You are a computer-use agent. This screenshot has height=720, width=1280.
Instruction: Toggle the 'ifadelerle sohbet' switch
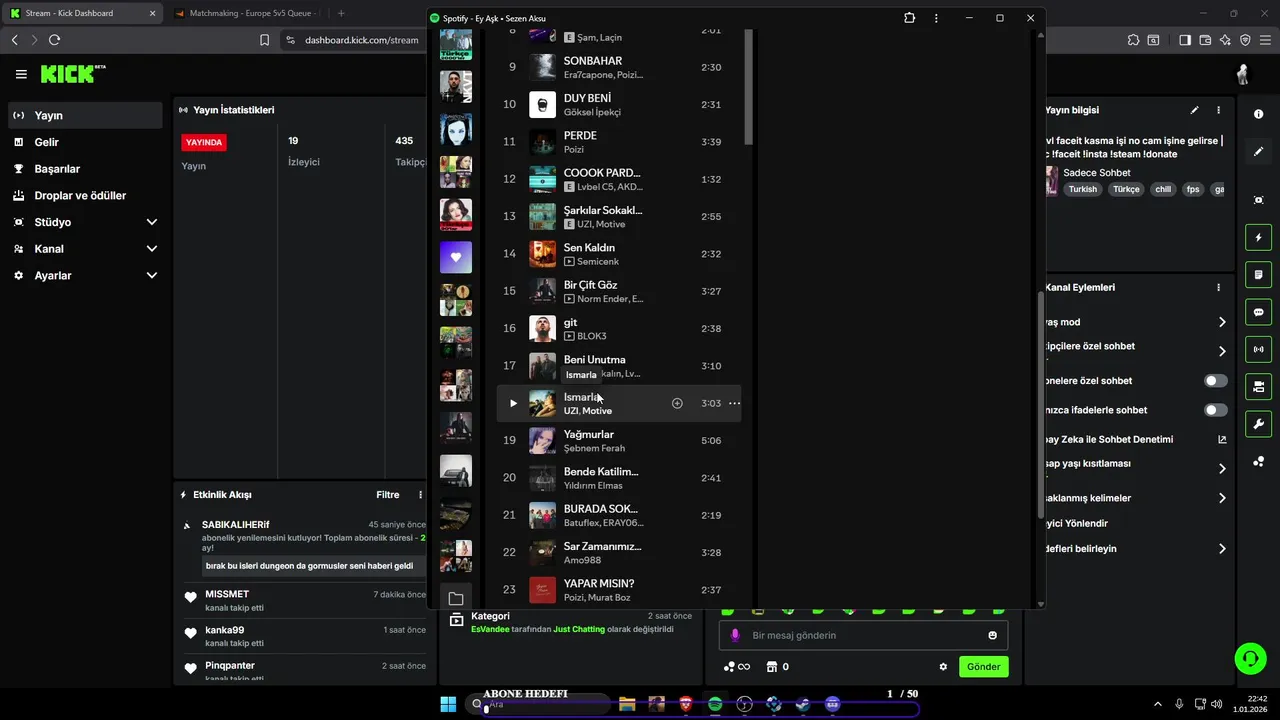[1216, 410]
